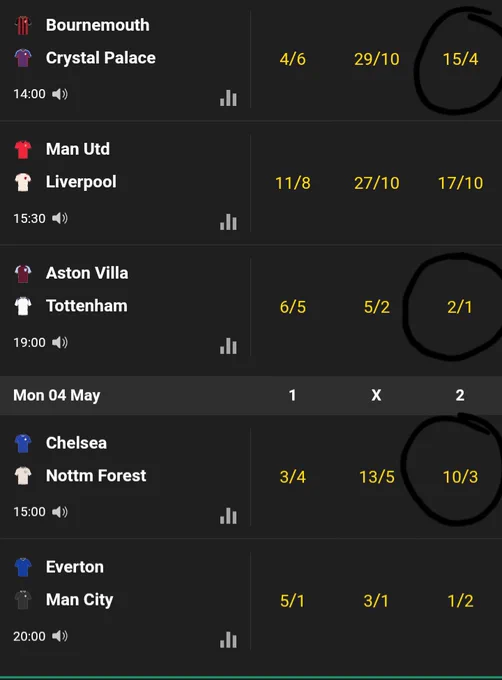This screenshot has height=680, width=502.
Task: Open the Man Utd v Liverpool match
Action: click(x=125, y=183)
